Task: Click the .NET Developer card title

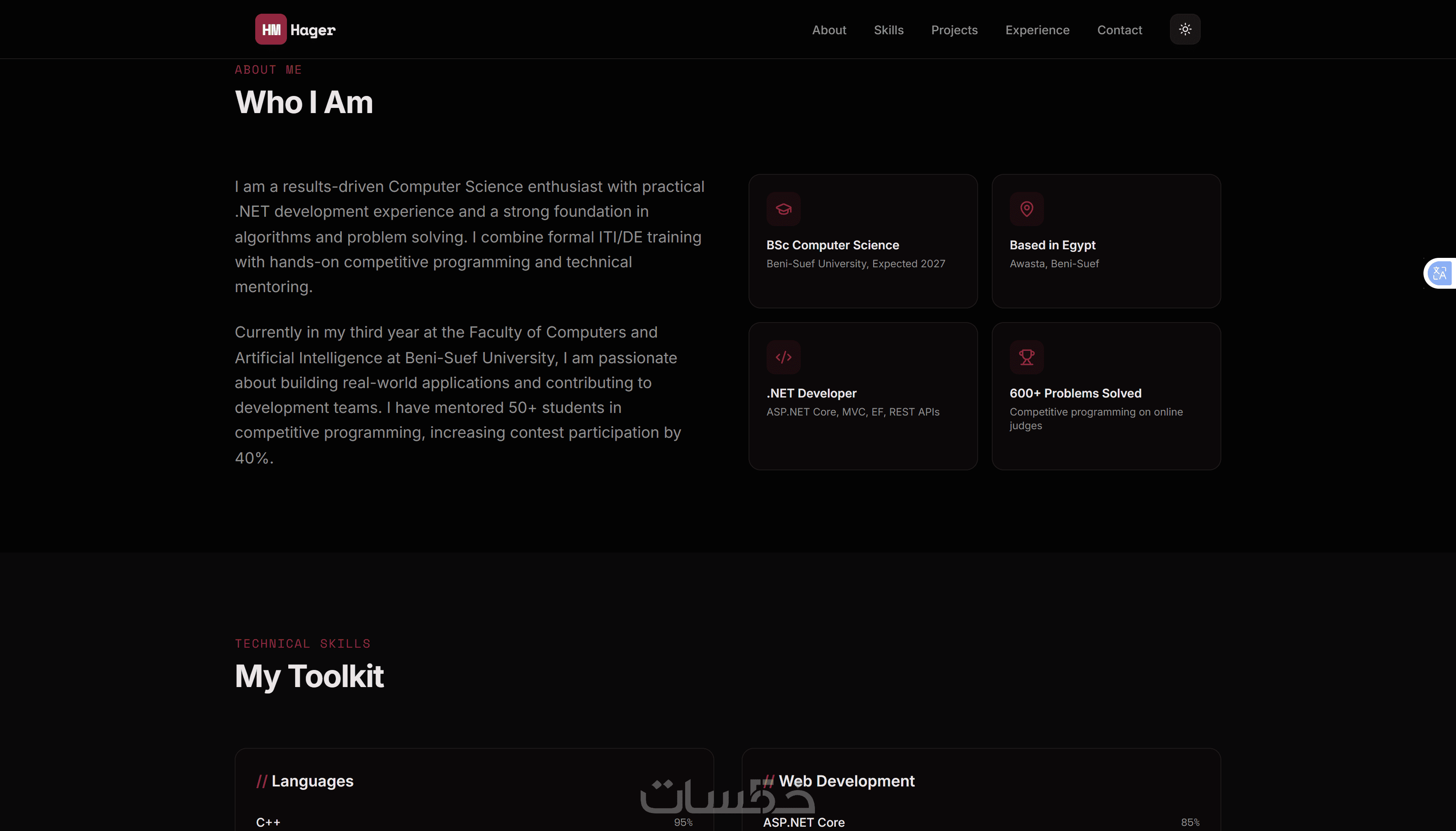Action: pyautogui.click(x=812, y=393)
